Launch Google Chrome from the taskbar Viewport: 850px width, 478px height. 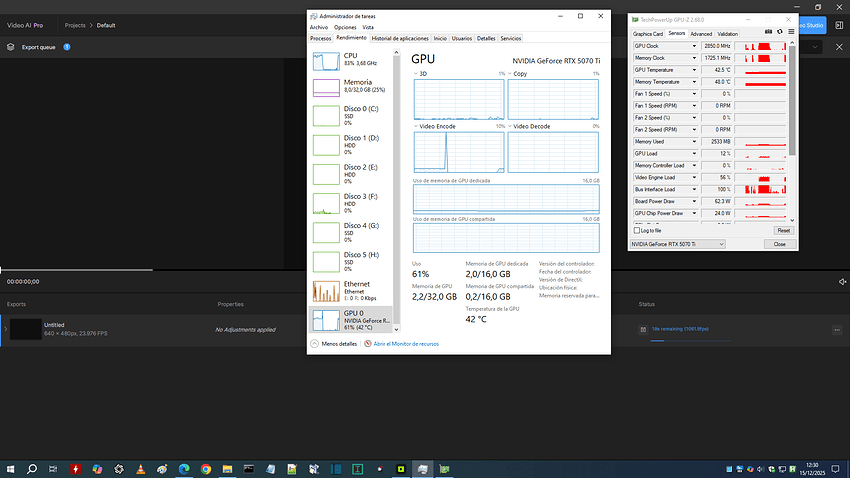click(x=205, y=468)
